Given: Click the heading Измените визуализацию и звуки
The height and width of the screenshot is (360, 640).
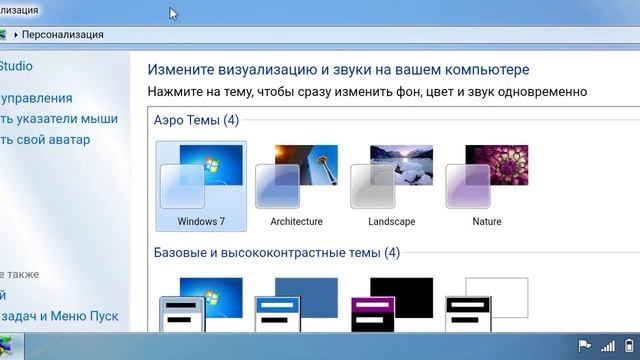Looking at the screenshot, I should [x=338, y=69].
